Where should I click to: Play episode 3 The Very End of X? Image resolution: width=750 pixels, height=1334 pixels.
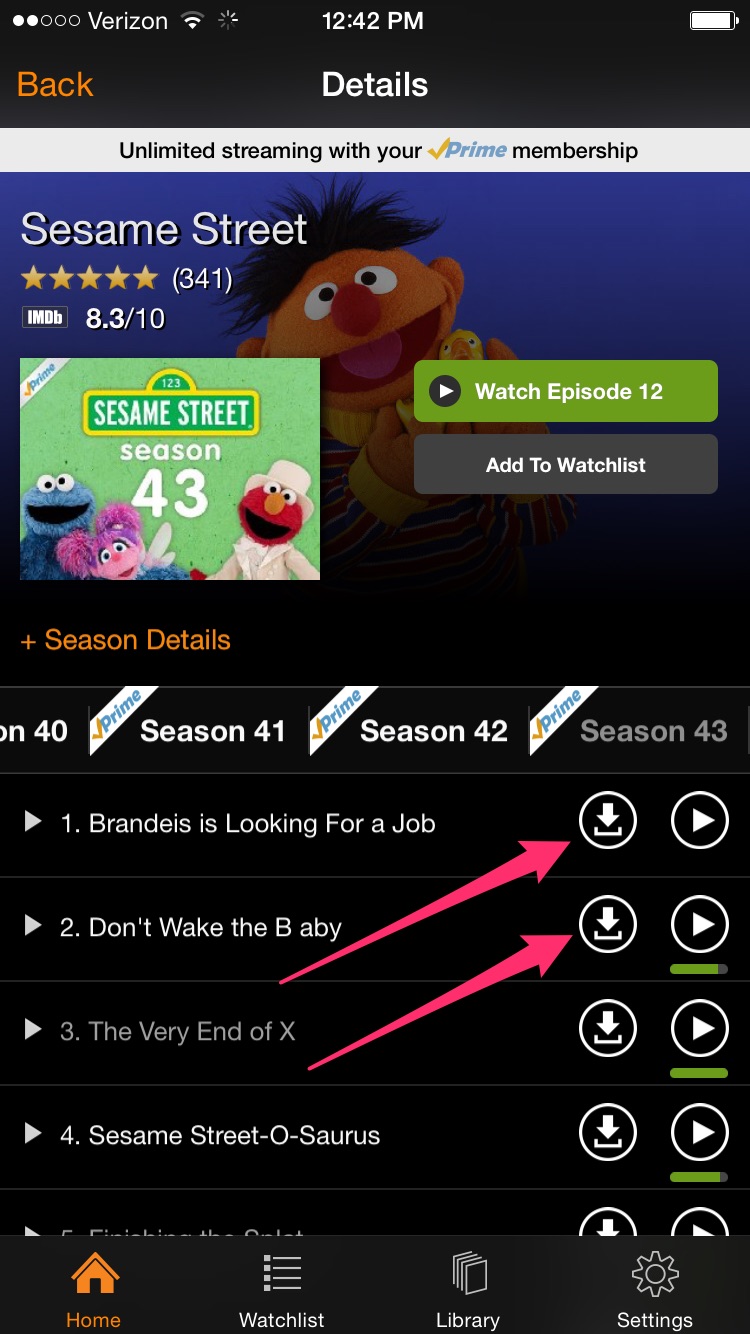[x=699, y=1028]
